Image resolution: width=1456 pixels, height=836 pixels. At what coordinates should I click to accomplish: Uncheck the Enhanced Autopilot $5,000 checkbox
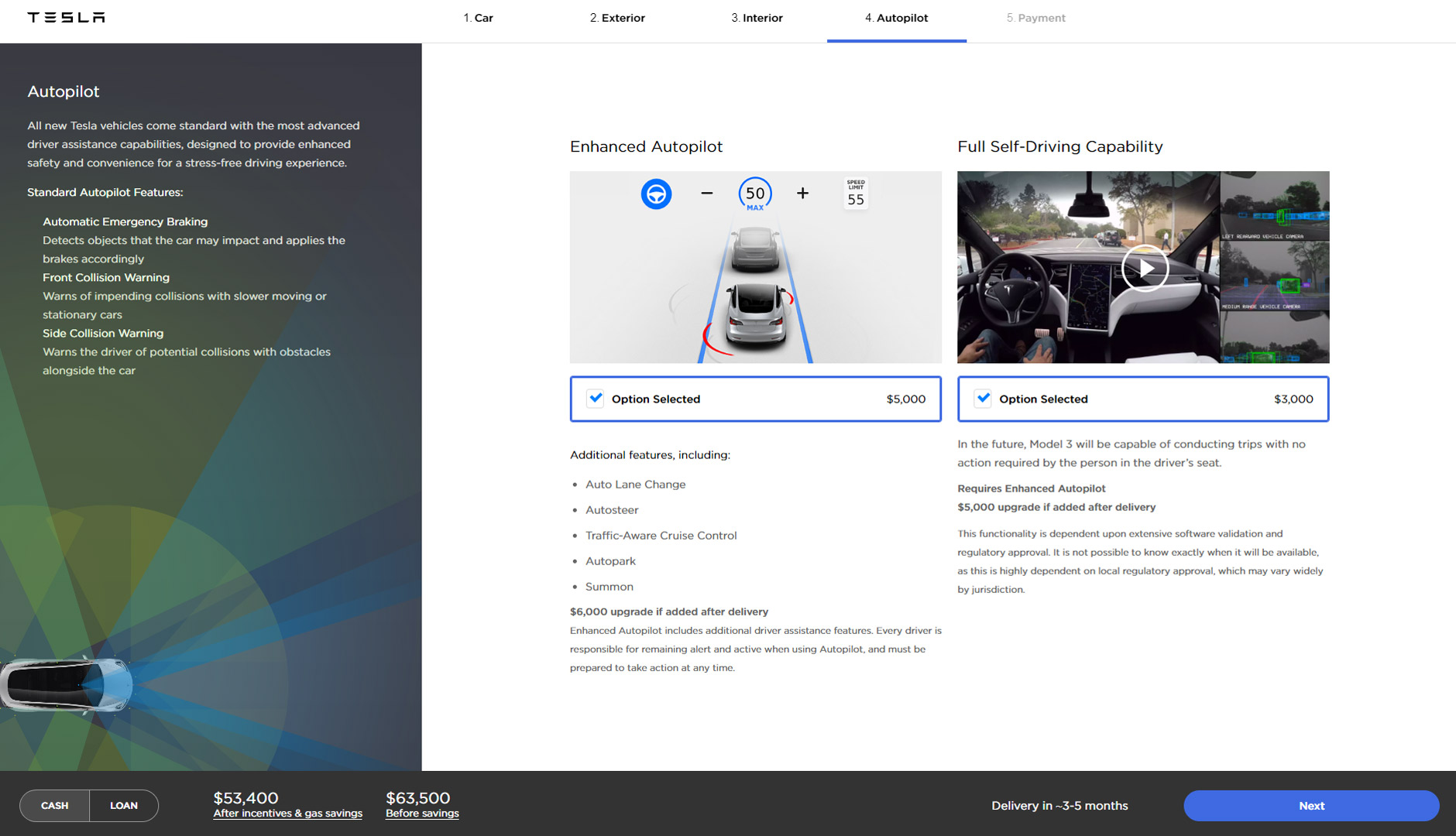596,399
